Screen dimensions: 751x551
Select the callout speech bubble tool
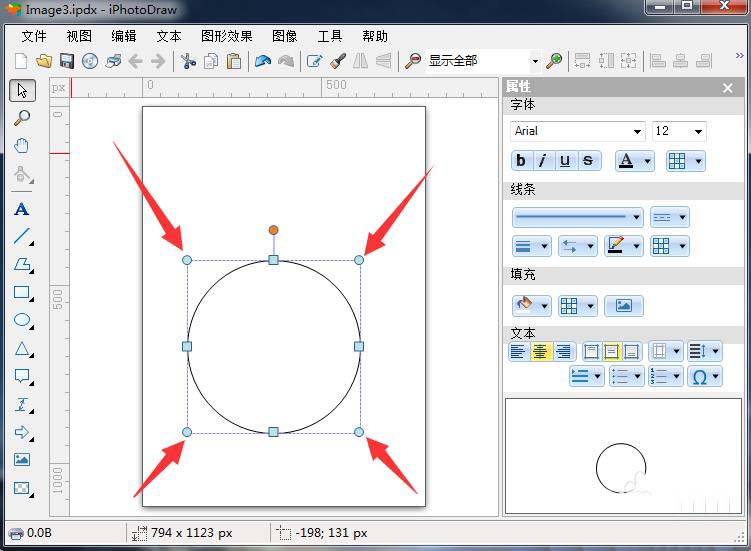(x=23, y=376)
